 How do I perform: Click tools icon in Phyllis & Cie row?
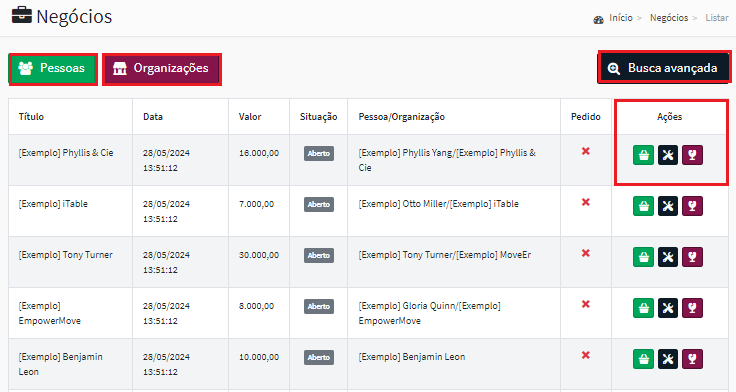point(667,155)
